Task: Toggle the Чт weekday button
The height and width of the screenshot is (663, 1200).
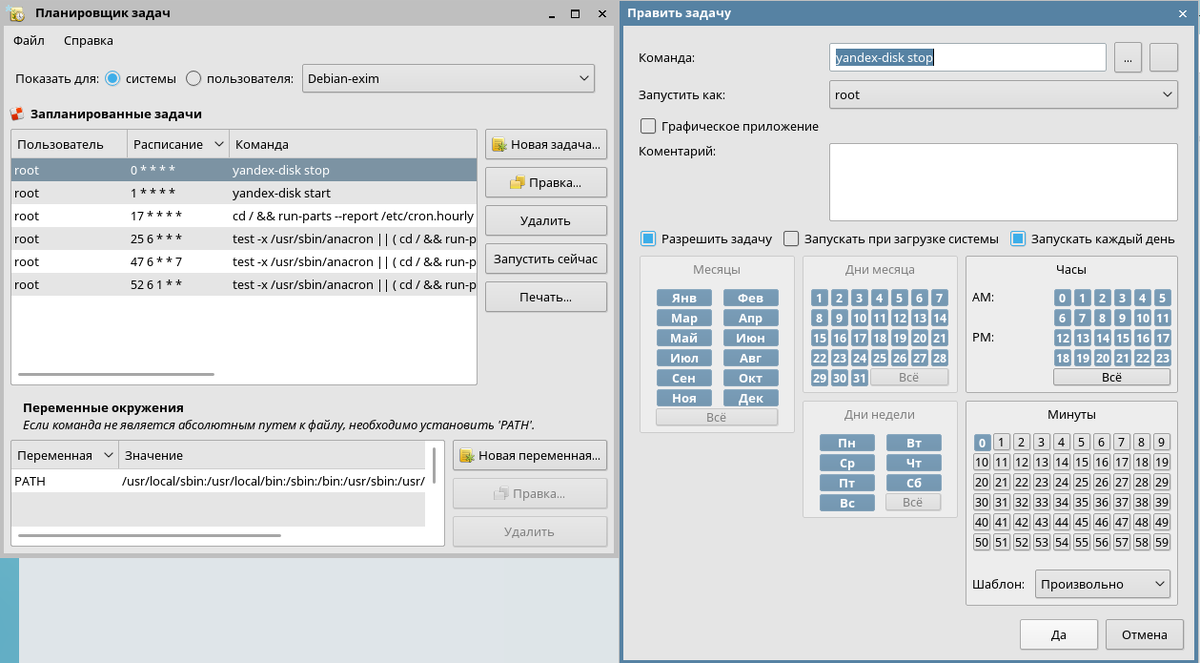Action: coord(914,463)
